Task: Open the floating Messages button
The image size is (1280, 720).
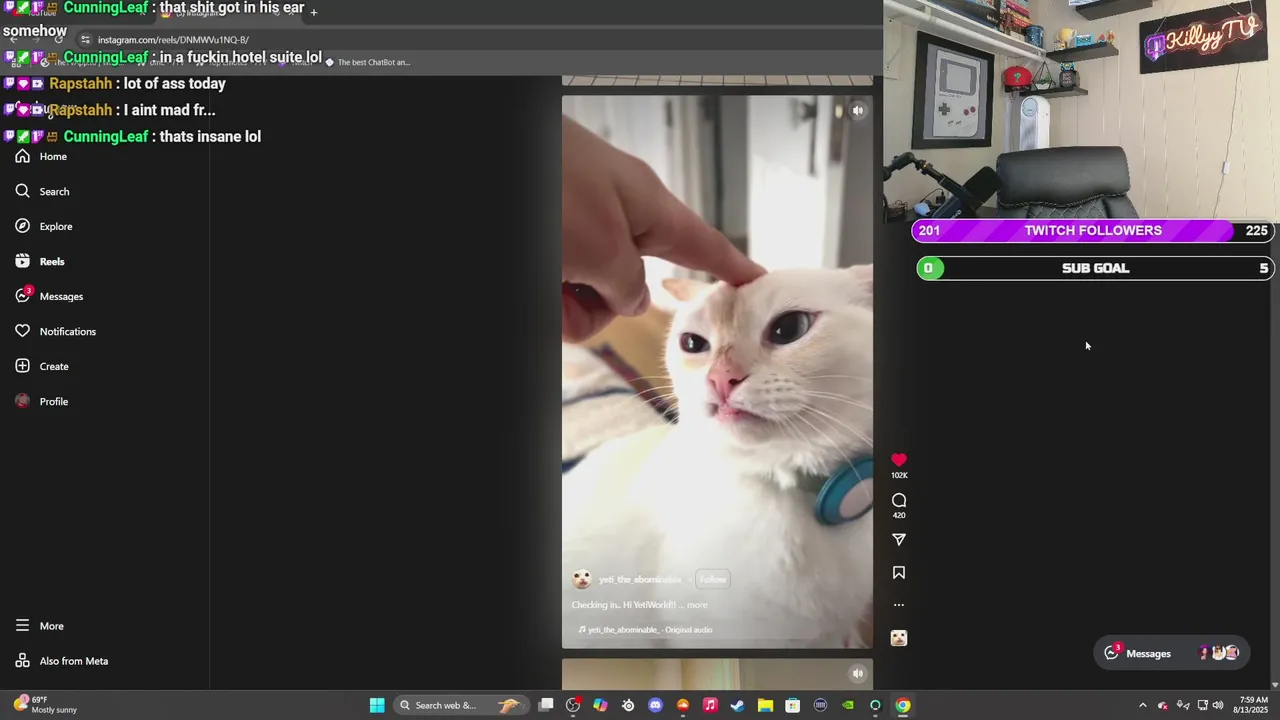Action: [1170, 653]
